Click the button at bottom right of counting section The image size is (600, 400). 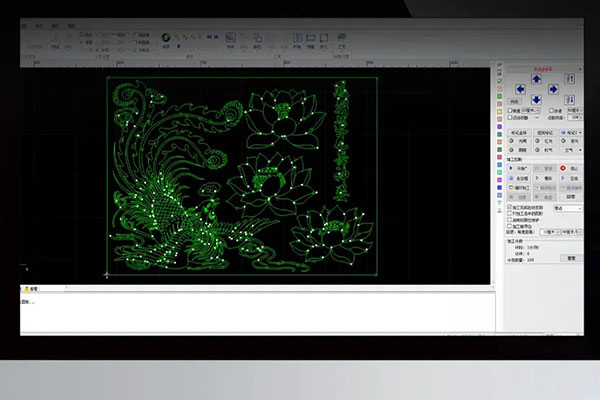(571, 258)
